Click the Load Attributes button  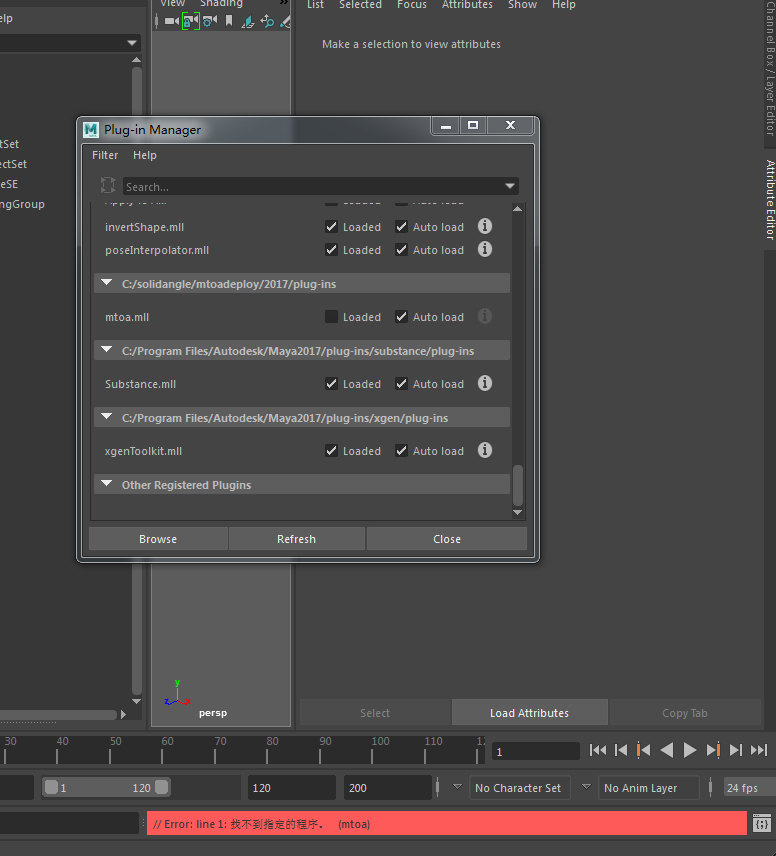coord(529,712)
